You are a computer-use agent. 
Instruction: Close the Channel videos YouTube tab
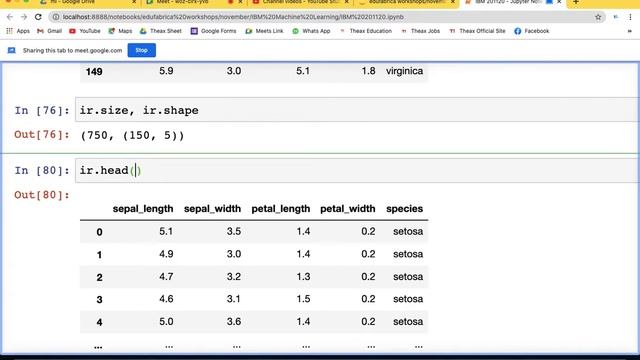[x=347, y=2]
